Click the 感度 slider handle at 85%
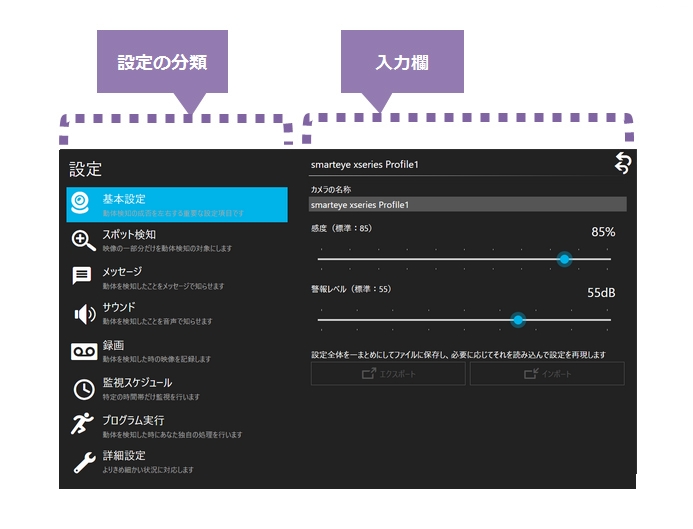693x529 pixels. click(x=564, y=259)
